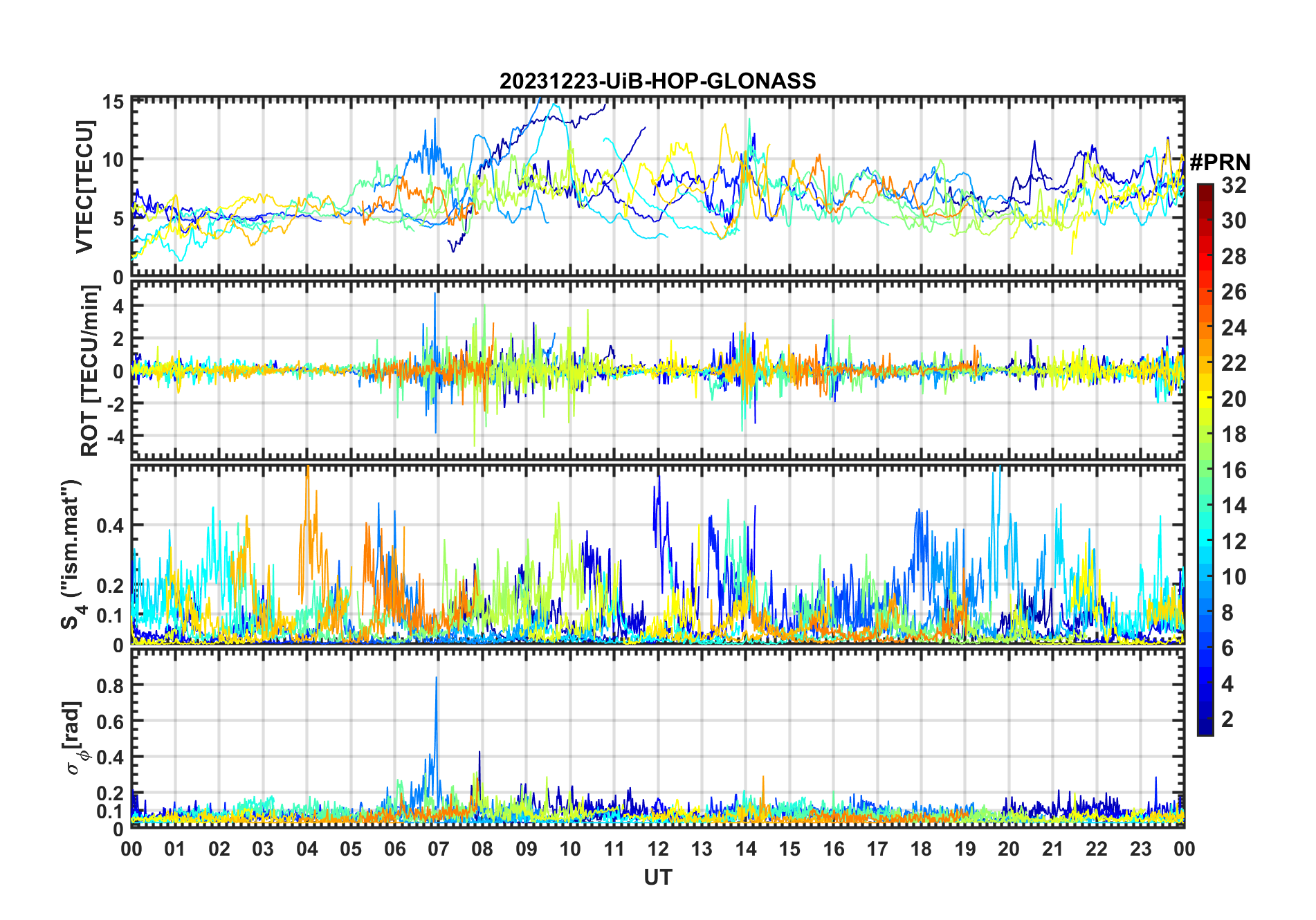The width and height of the screenshot is (1316, 920).
Task: Click the PRN colorbar
Action: click(1205, 459)
